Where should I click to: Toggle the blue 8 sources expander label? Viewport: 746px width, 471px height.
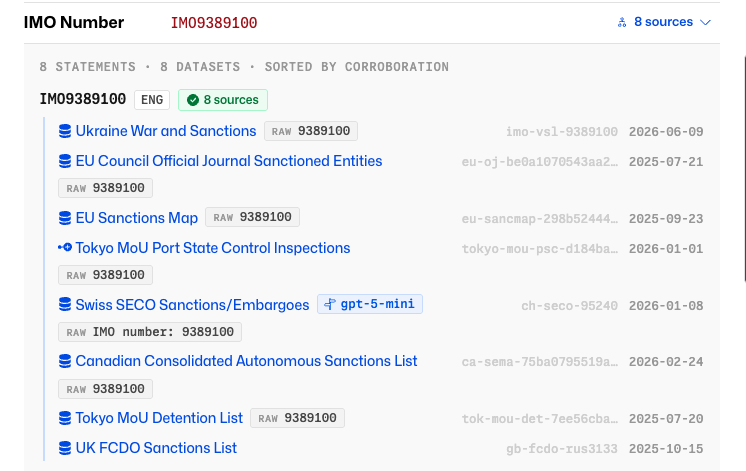click(663, 22)
